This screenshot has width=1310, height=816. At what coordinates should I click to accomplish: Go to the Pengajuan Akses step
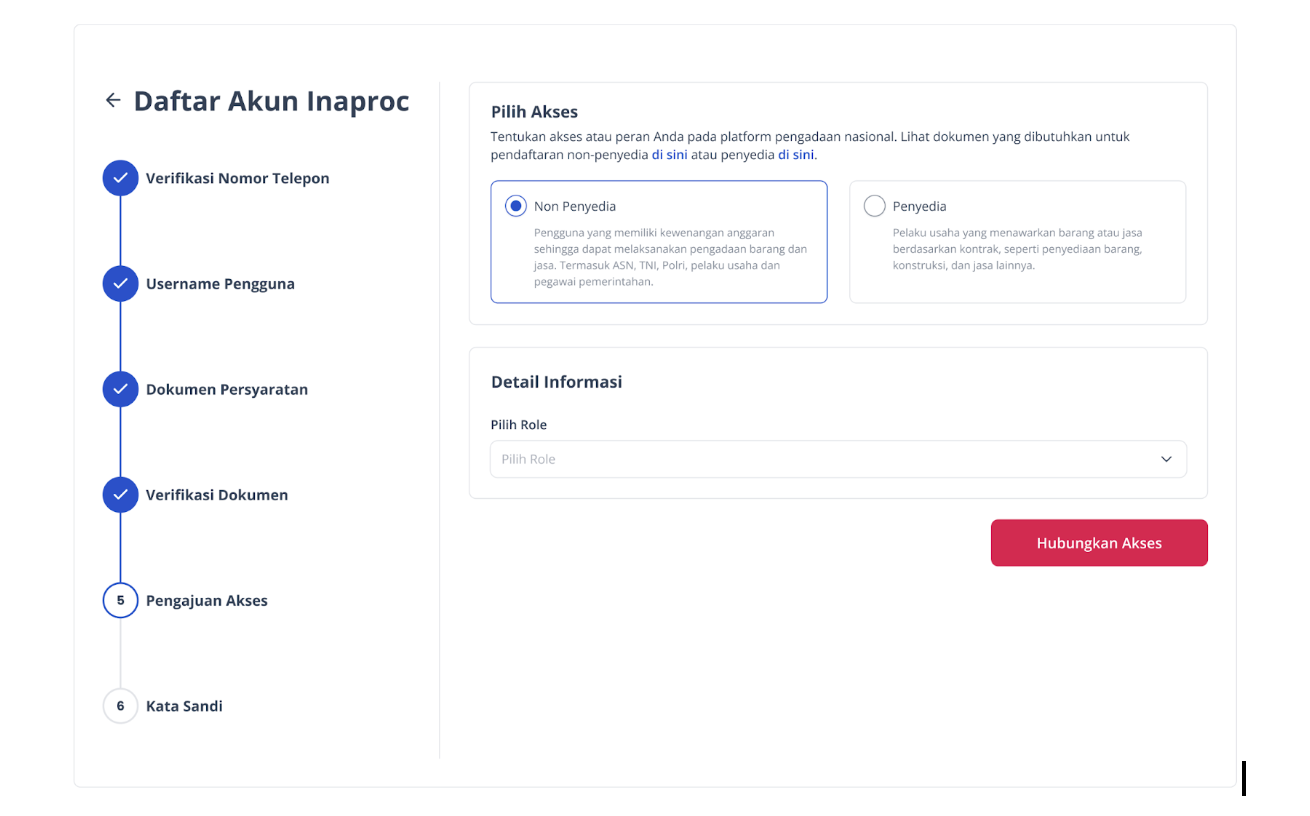207,600
